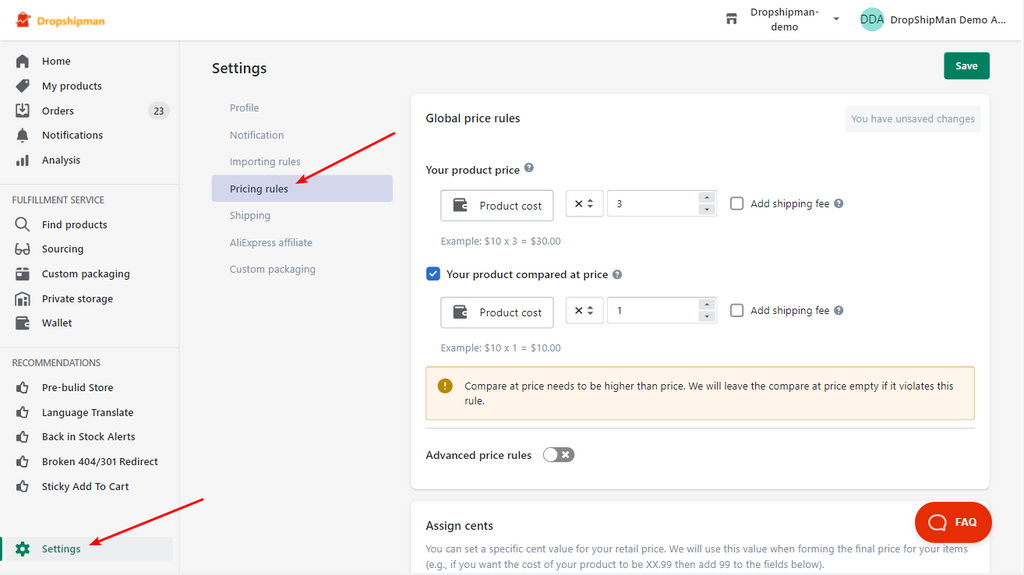The image size is (1024, 575).
Task: Open the Importing rules settings tab
Action: tap(265, 162)
